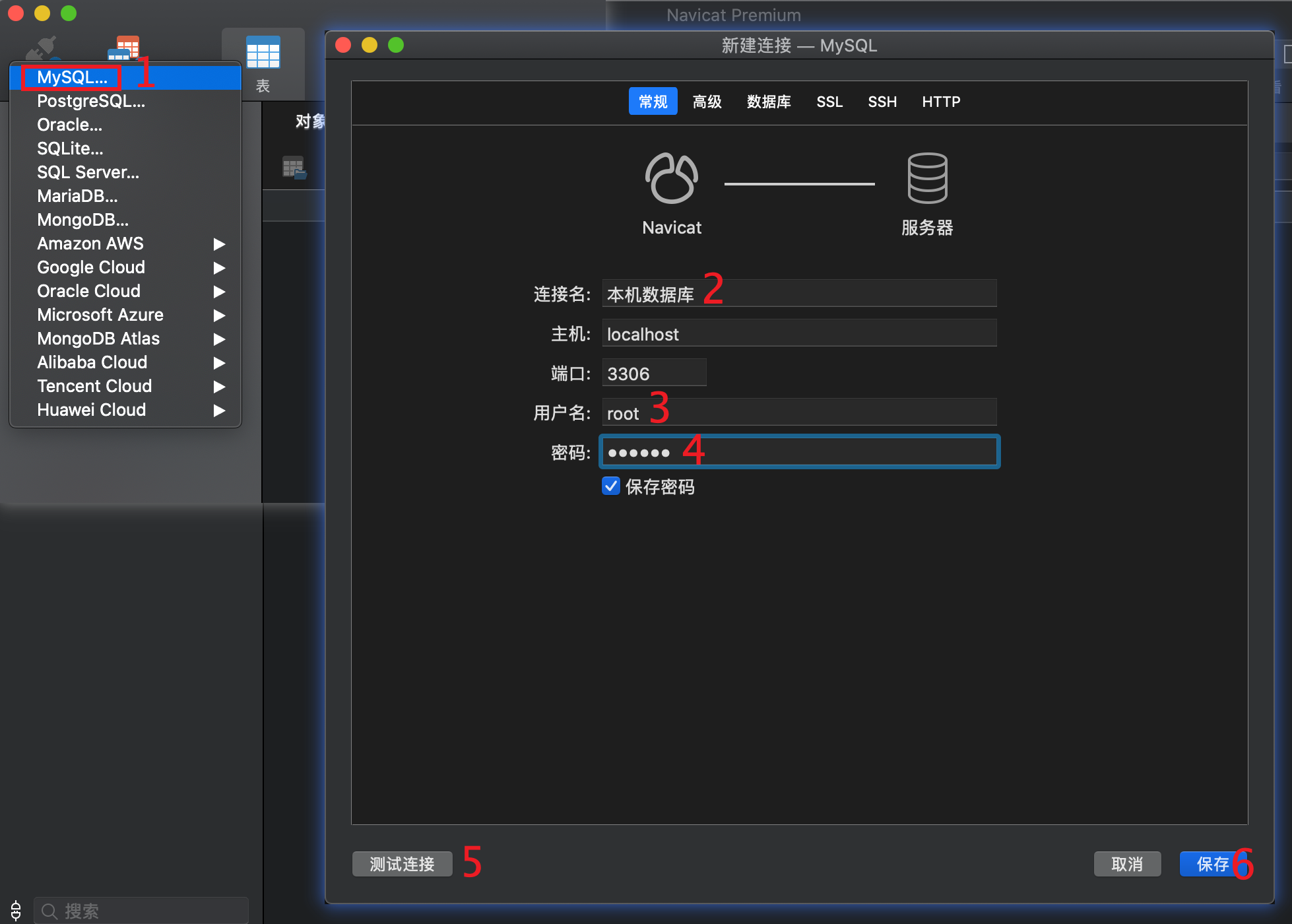Expand the Amazon AWS submenu arrow
This screenshot has height=924, width=1292.
tap(219, 244)
